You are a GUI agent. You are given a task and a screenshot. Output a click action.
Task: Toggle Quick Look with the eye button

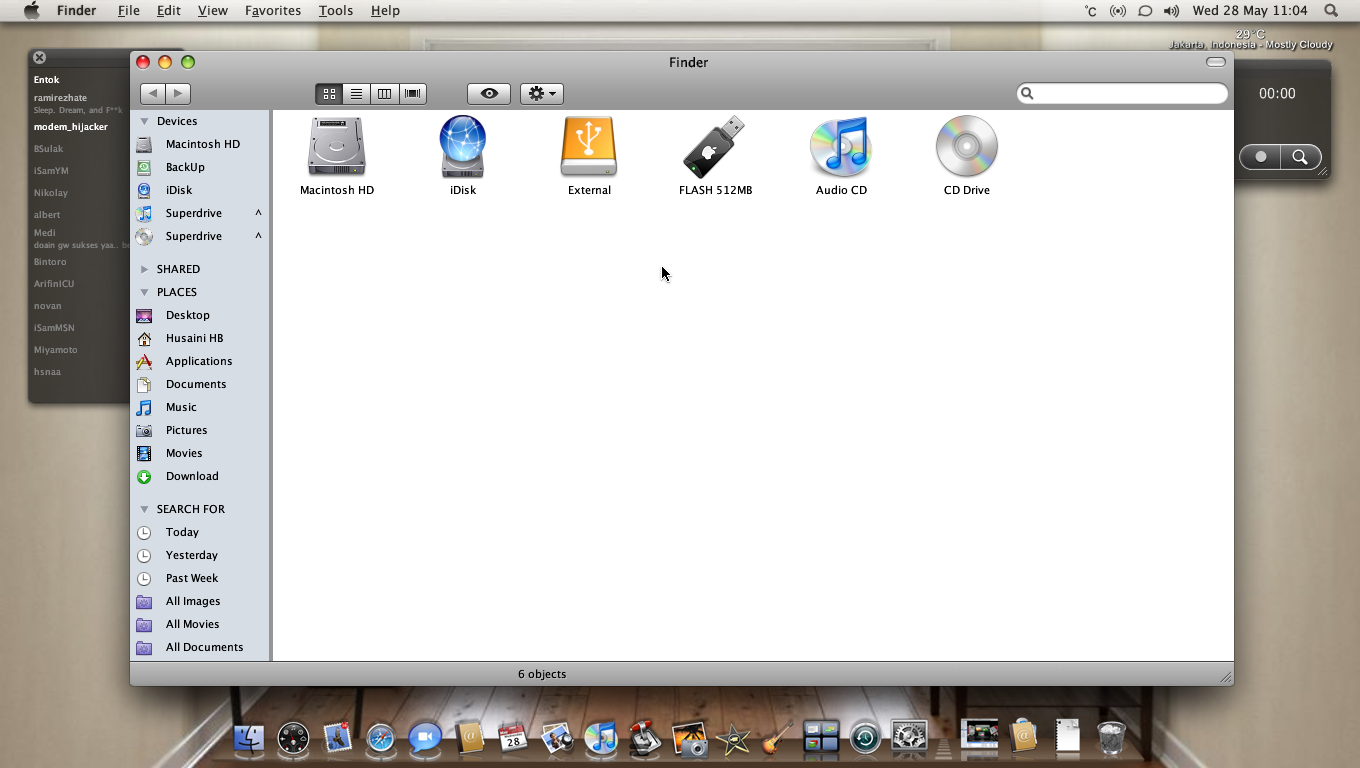coord(489,94)
